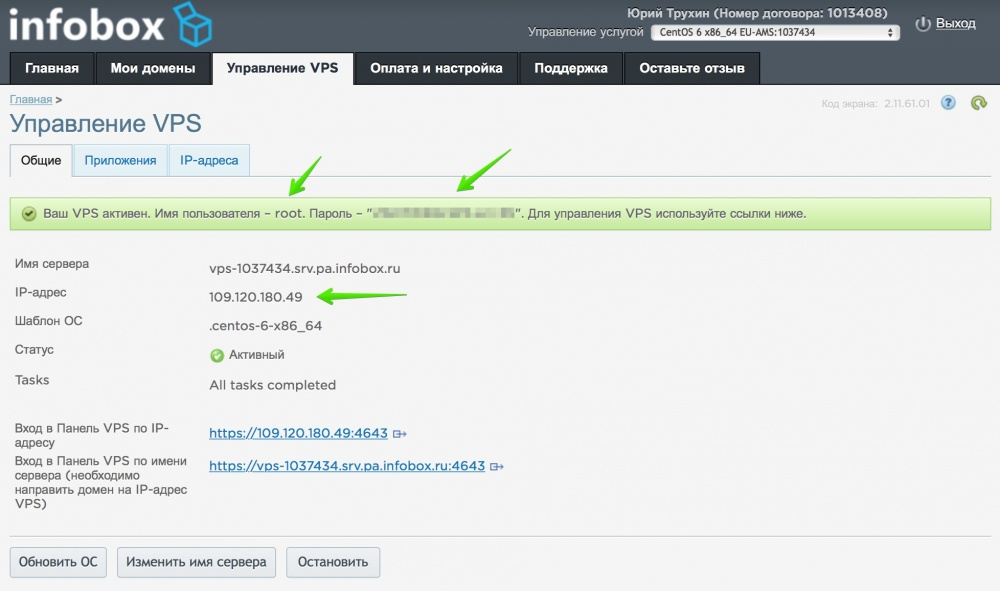The width and height of the screenshot is (1000, 591).
Task: Open Оплата и настройка tab
Action: tap(436, 68)
